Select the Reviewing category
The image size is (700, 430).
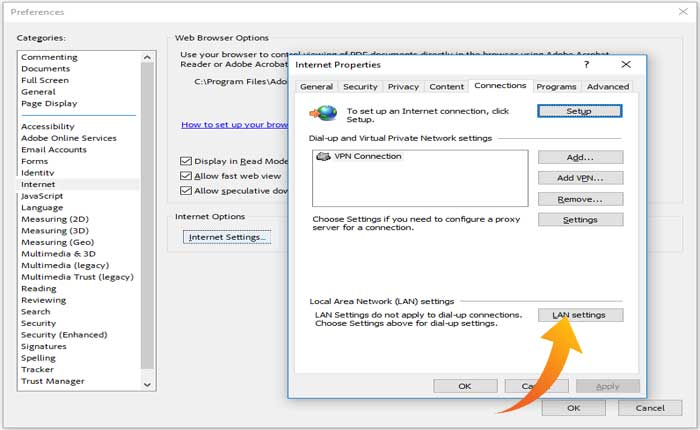coord(43,300)
